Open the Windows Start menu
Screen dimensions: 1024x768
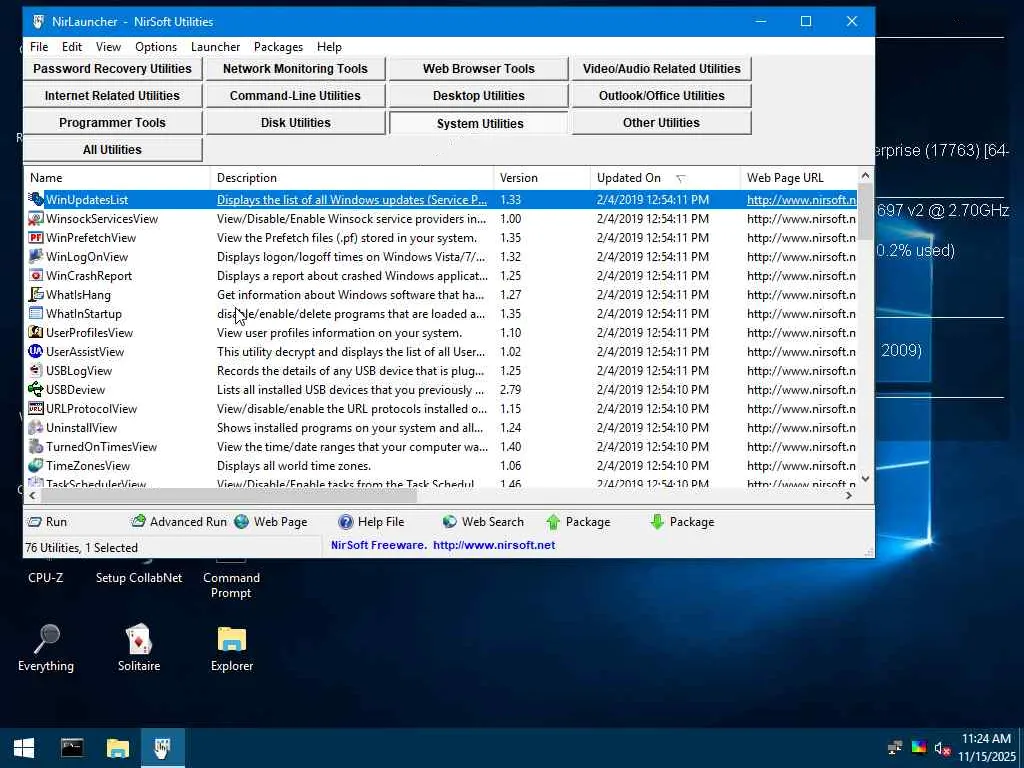pyautogui.click(x=24, y=748)
